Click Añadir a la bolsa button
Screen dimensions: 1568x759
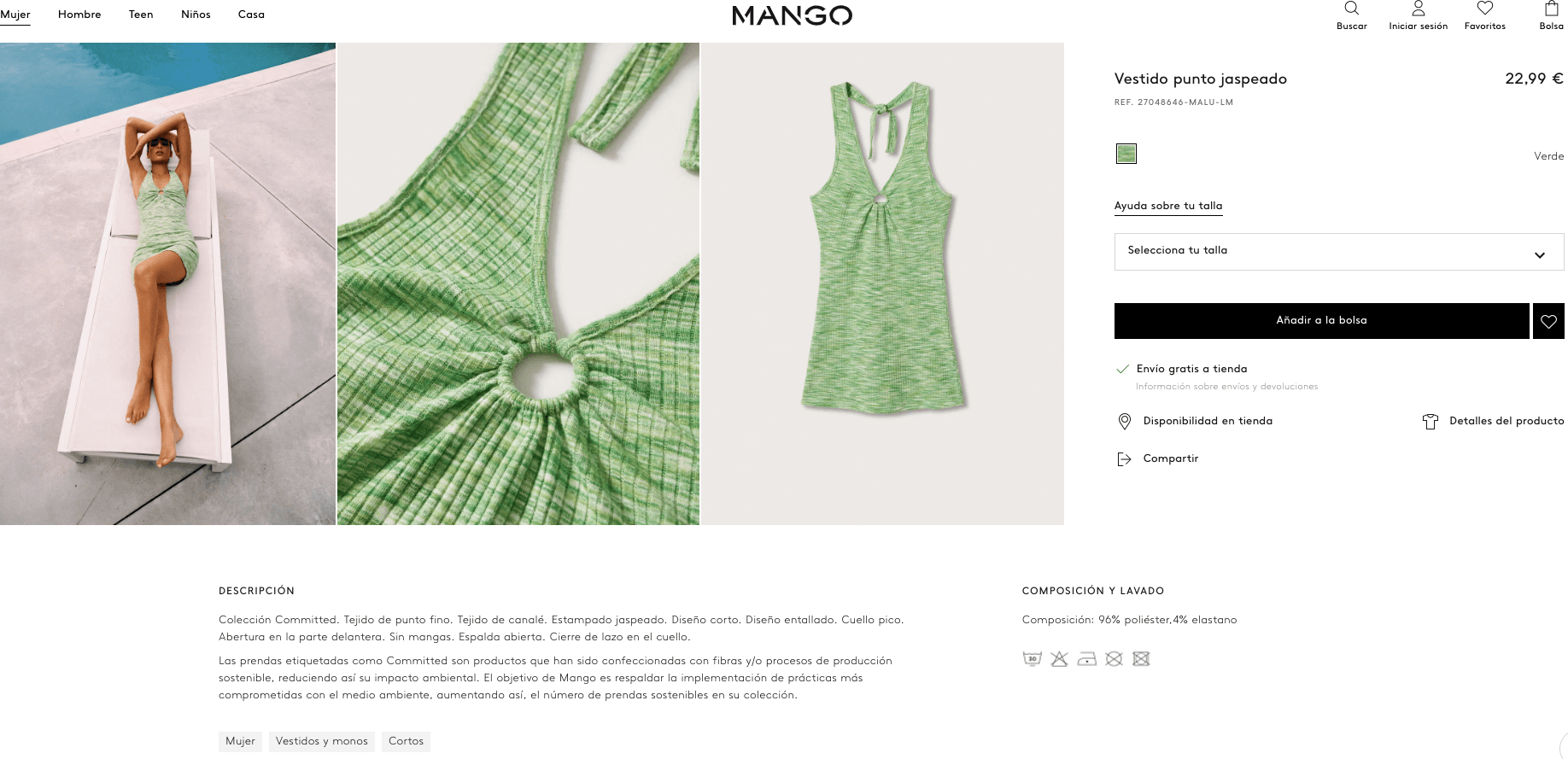point(1322,321)
